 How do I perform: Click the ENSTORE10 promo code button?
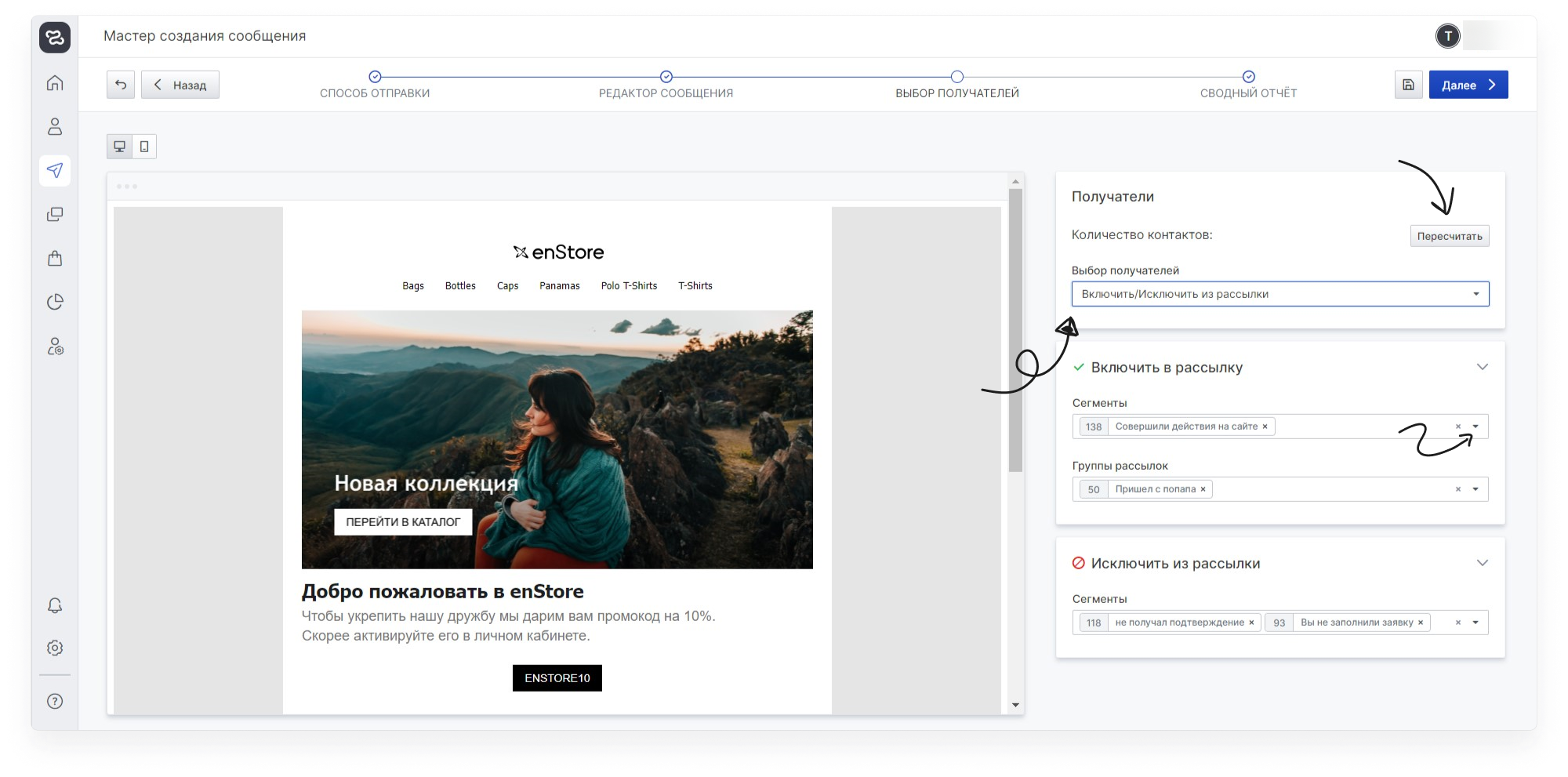coord(557,678)
